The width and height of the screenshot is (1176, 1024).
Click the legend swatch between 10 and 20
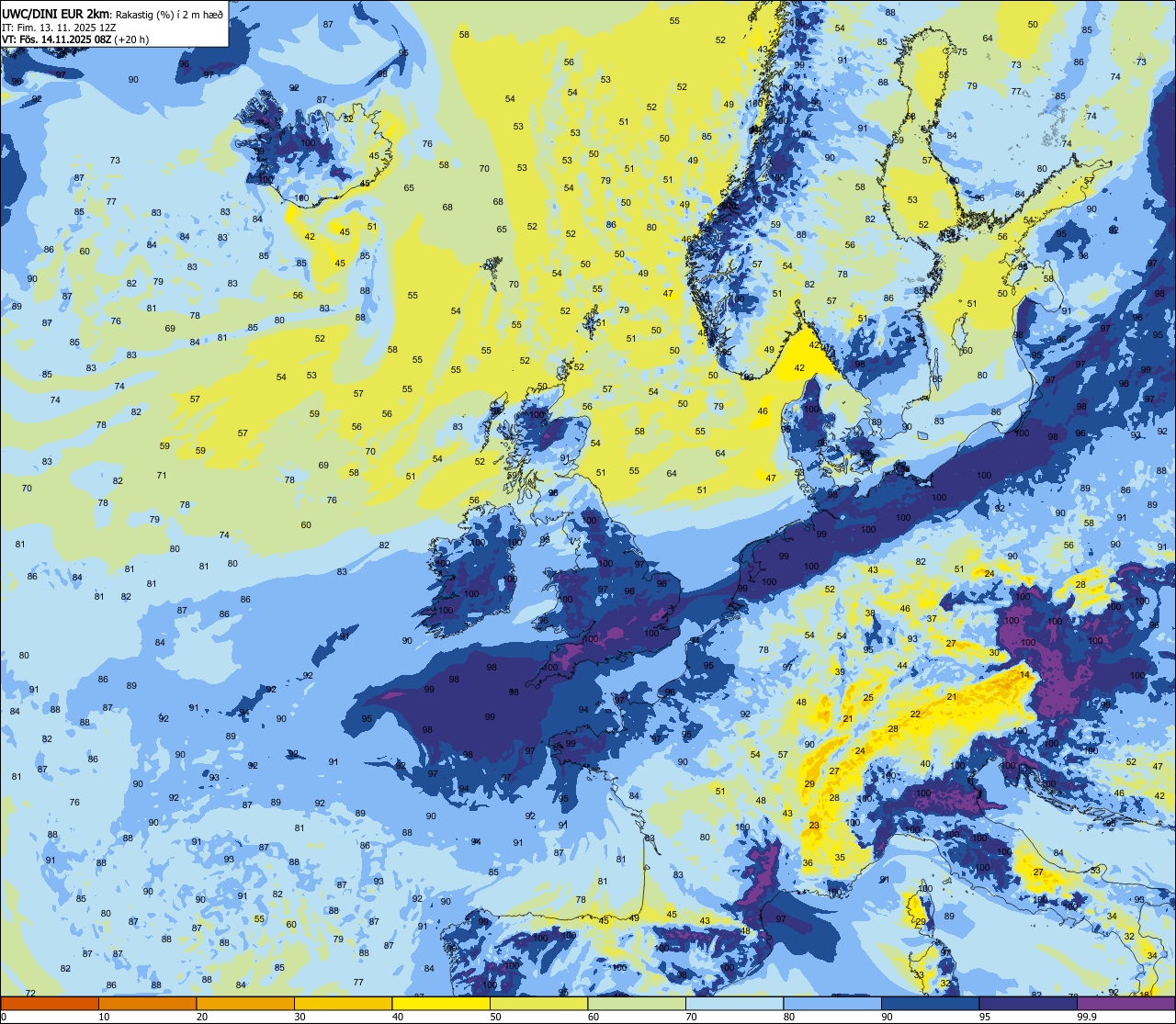[147, 1003]
